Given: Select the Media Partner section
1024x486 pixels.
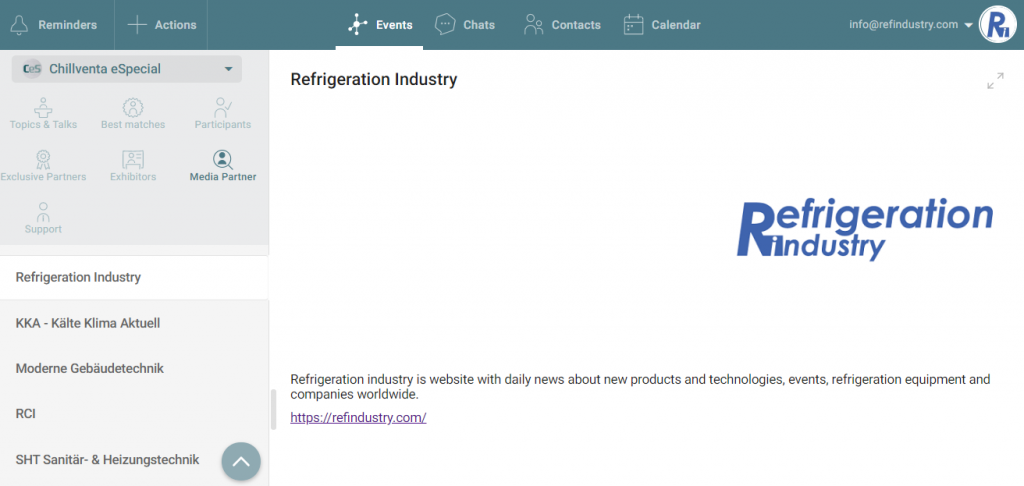Looking at the screenshot, I should click(223, 167).
